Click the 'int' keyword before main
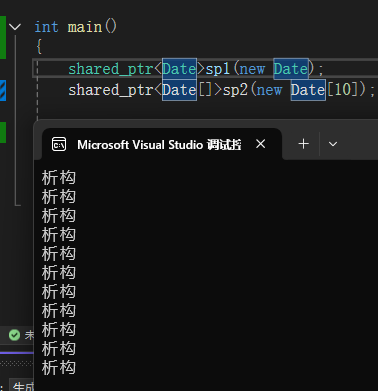 click(46, 27)
